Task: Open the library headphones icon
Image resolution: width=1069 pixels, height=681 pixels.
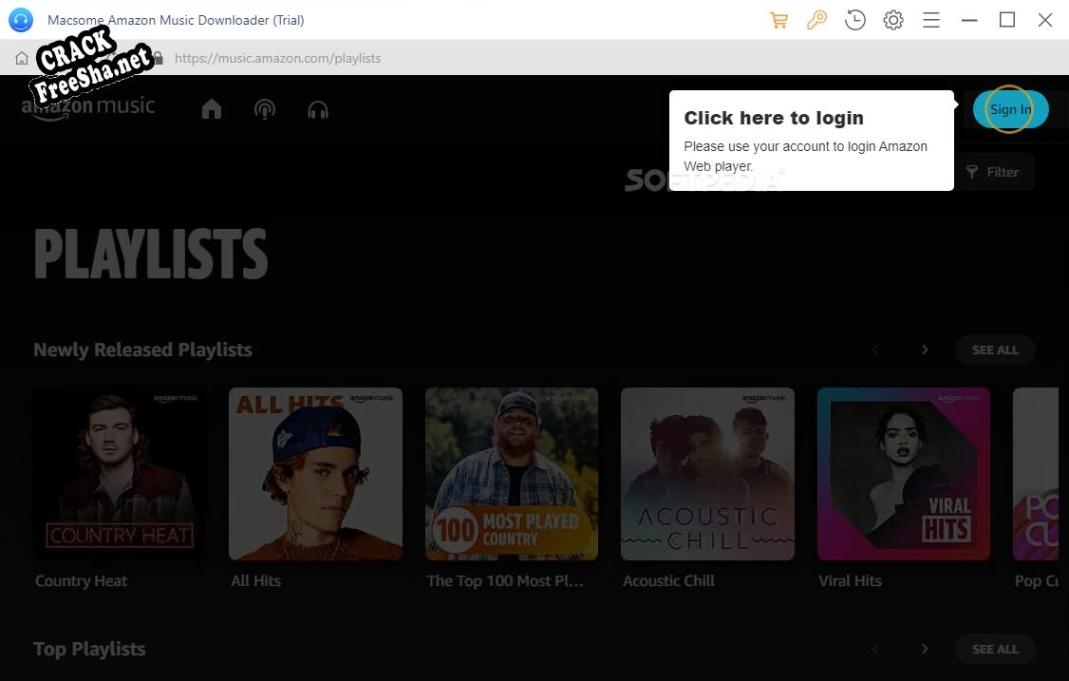Action: click(318, 109)
